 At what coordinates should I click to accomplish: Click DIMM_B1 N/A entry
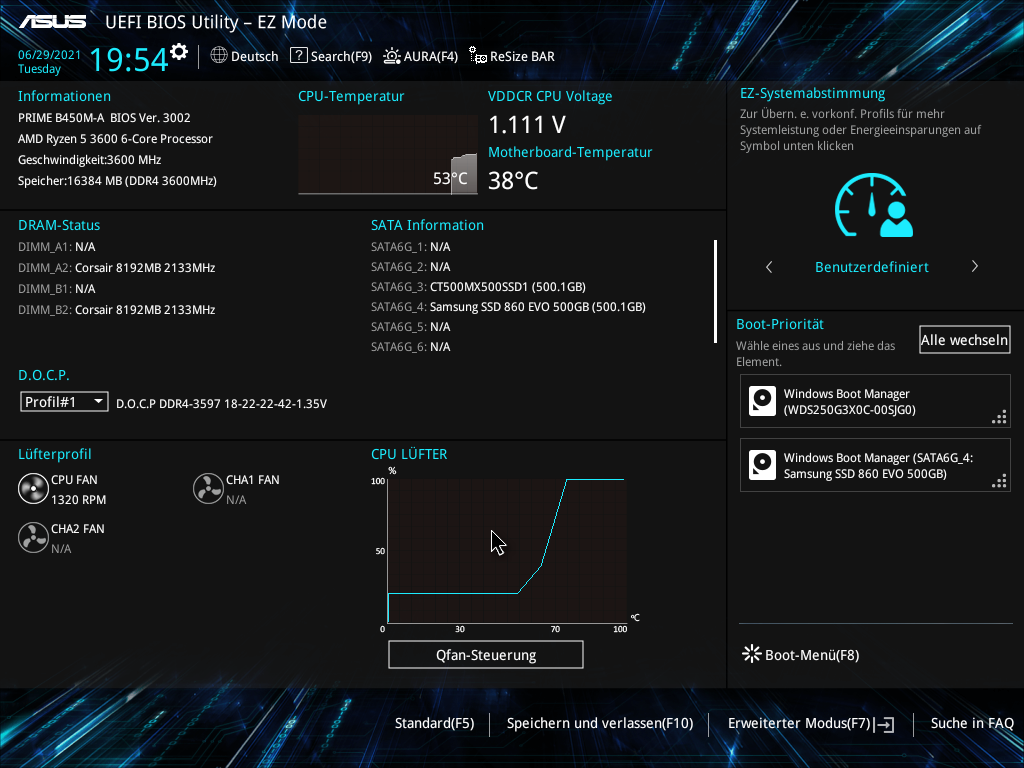[57, 289]
